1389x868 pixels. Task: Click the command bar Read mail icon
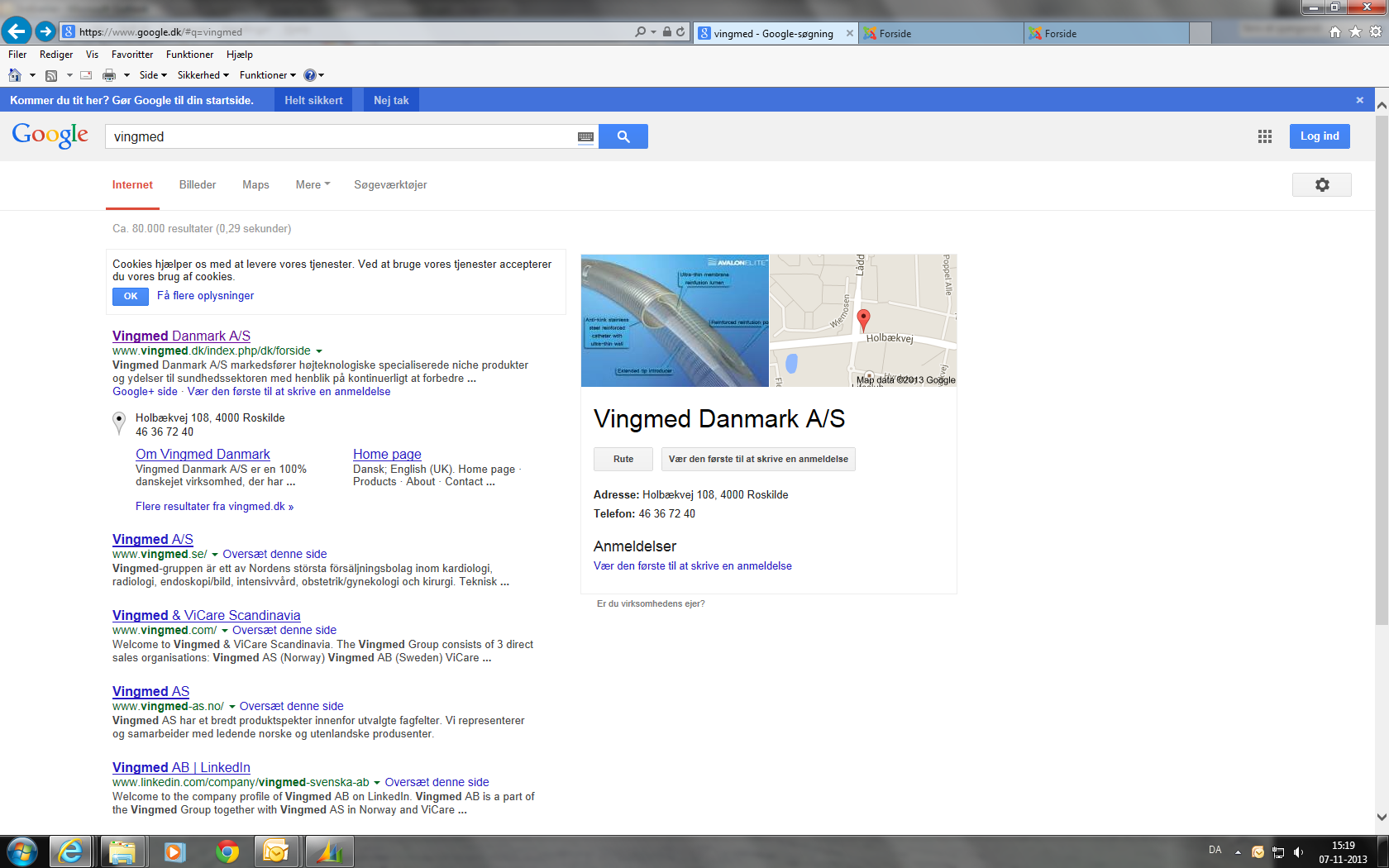click(x=86, y=75)
